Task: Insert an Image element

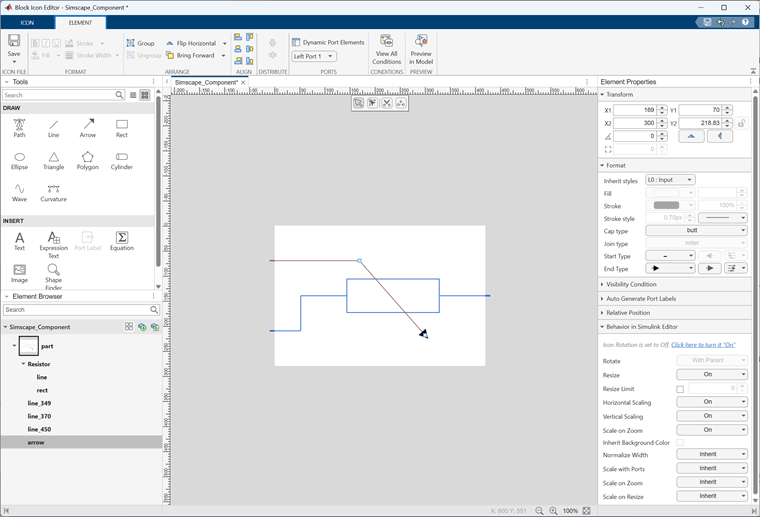Action: (19, 273)
